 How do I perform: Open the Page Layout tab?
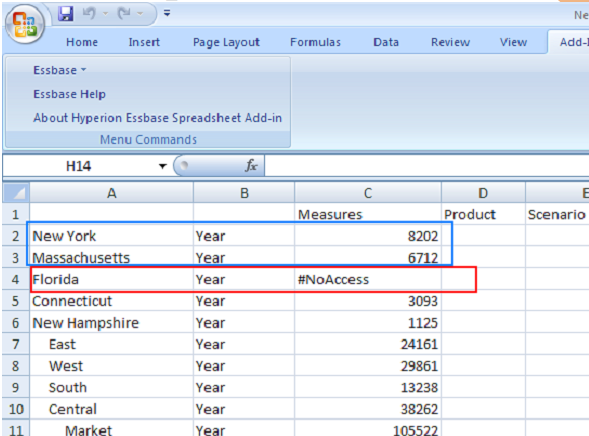click(226, 42)
